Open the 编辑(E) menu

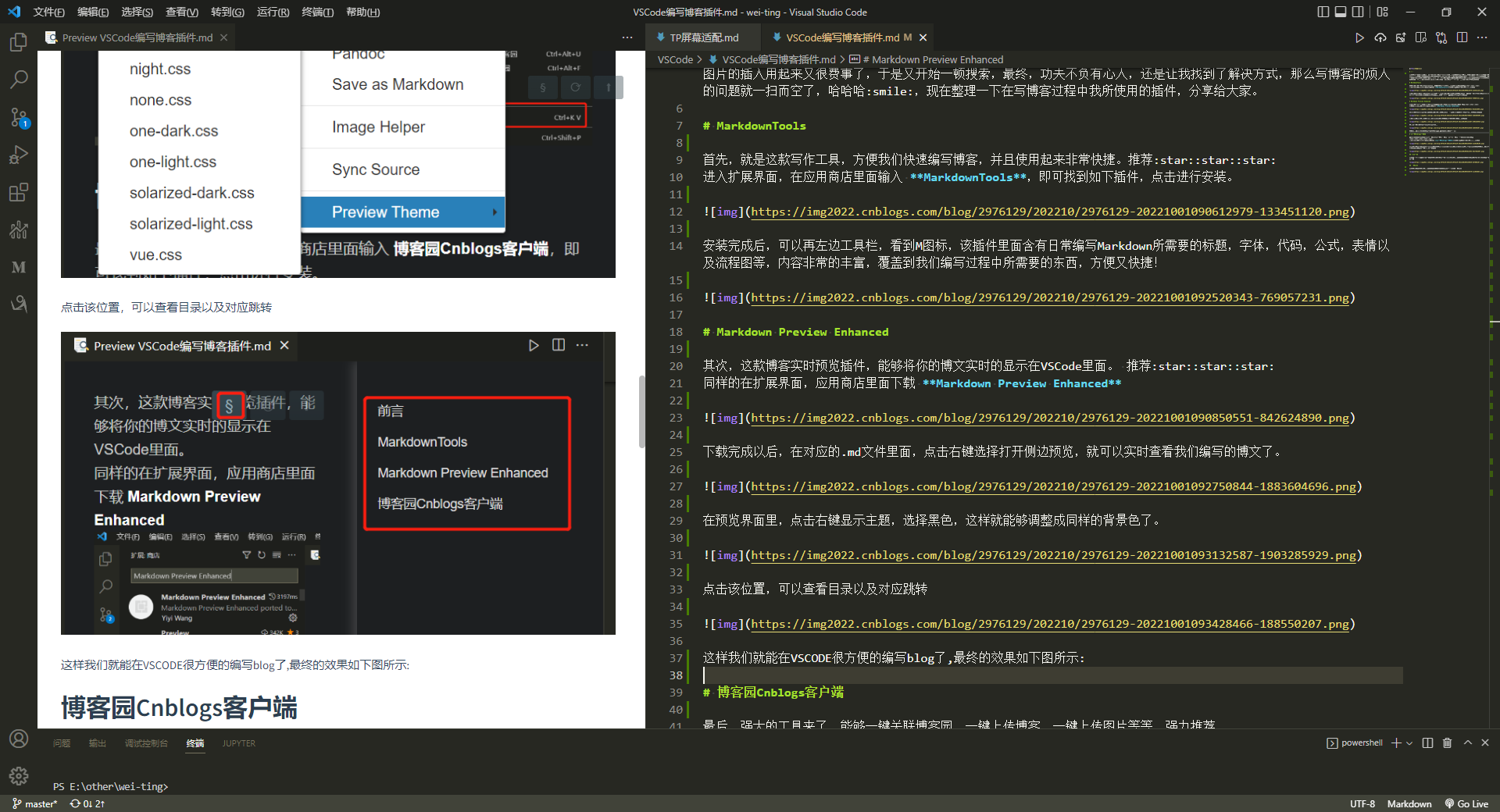[93, 12]
